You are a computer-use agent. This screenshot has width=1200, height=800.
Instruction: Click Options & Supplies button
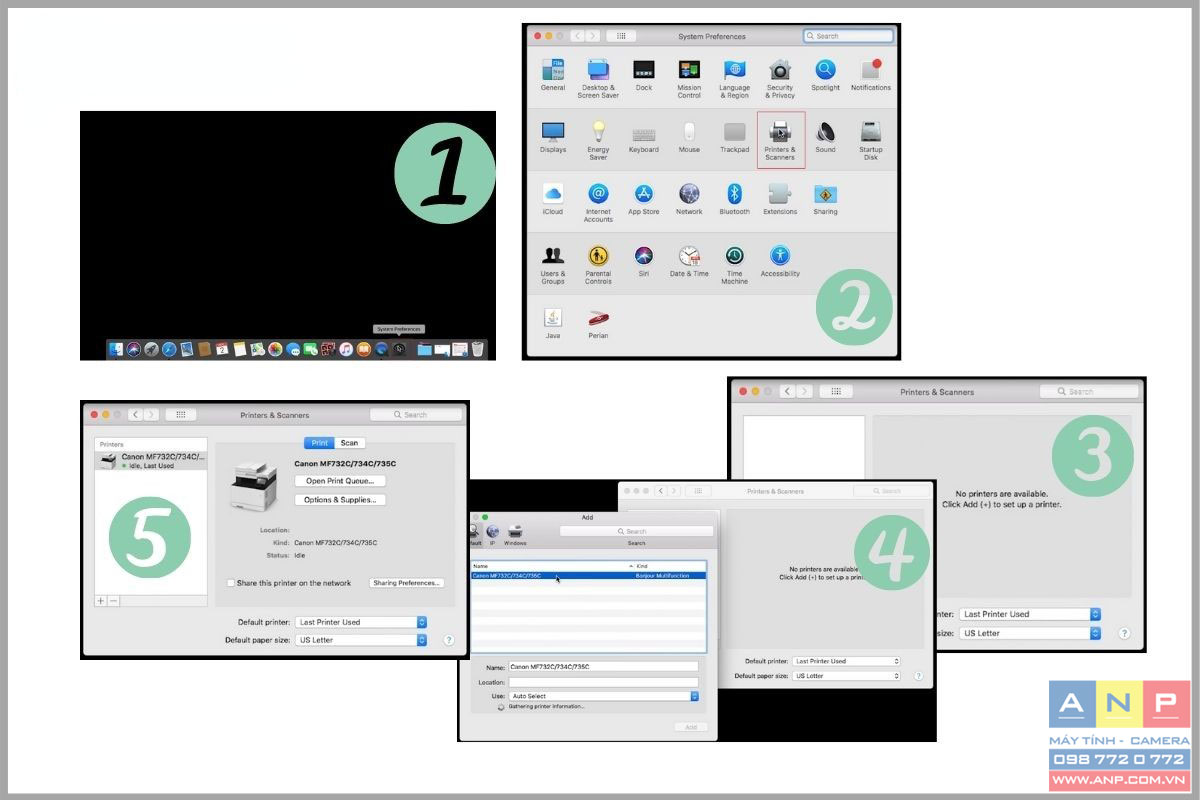(x=340, y=500)
